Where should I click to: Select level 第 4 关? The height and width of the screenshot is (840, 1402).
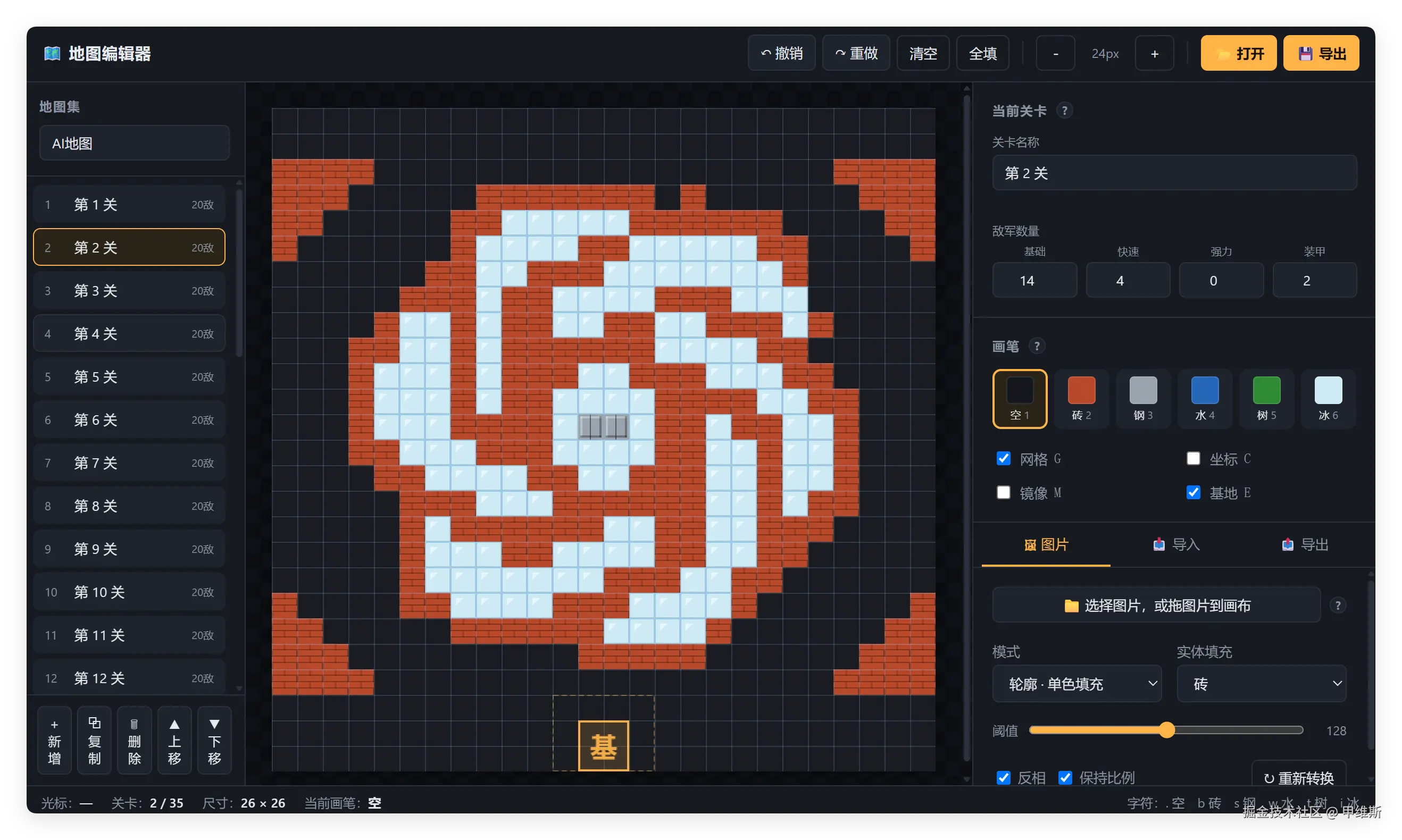(129, 333)
